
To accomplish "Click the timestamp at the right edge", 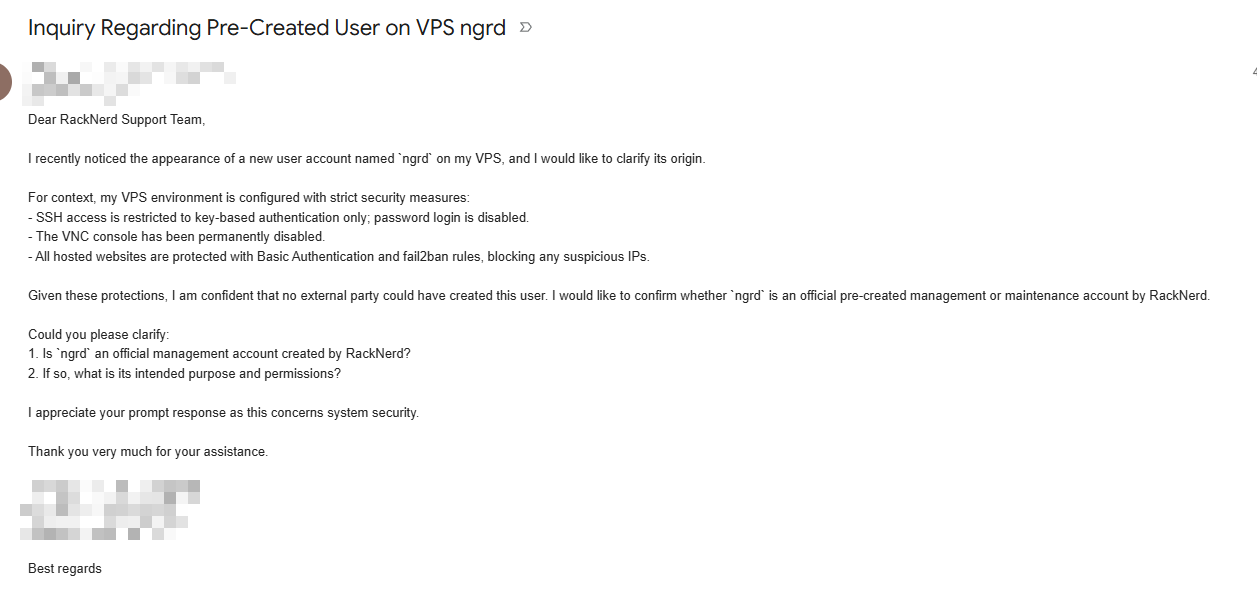I will [1253, 72].
